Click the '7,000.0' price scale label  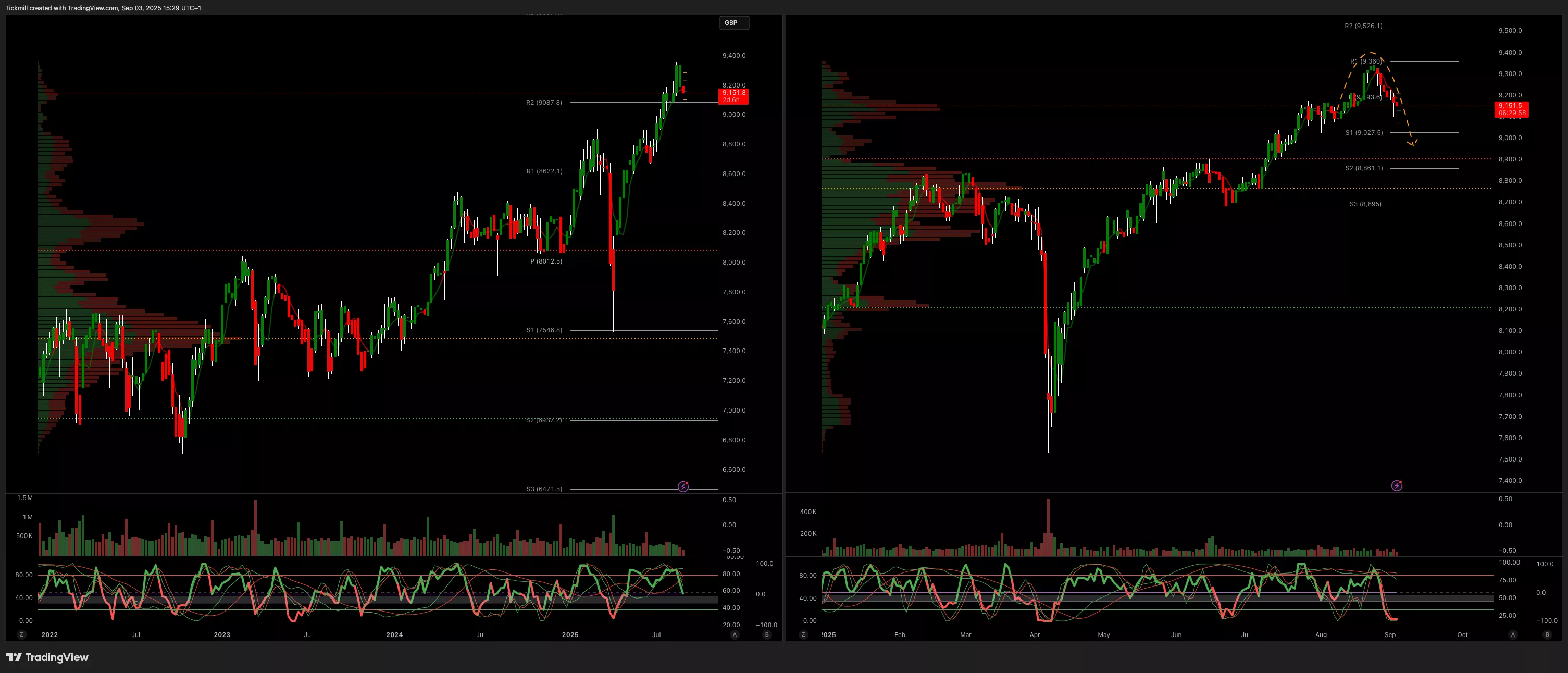[733, 410]
